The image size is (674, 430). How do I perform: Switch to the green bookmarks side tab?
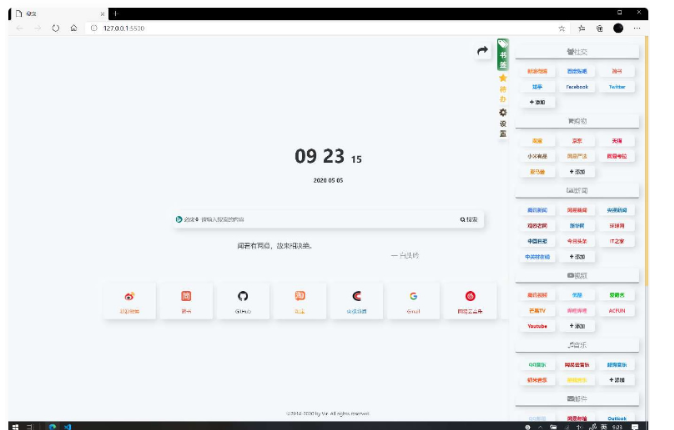coord(503,56)
